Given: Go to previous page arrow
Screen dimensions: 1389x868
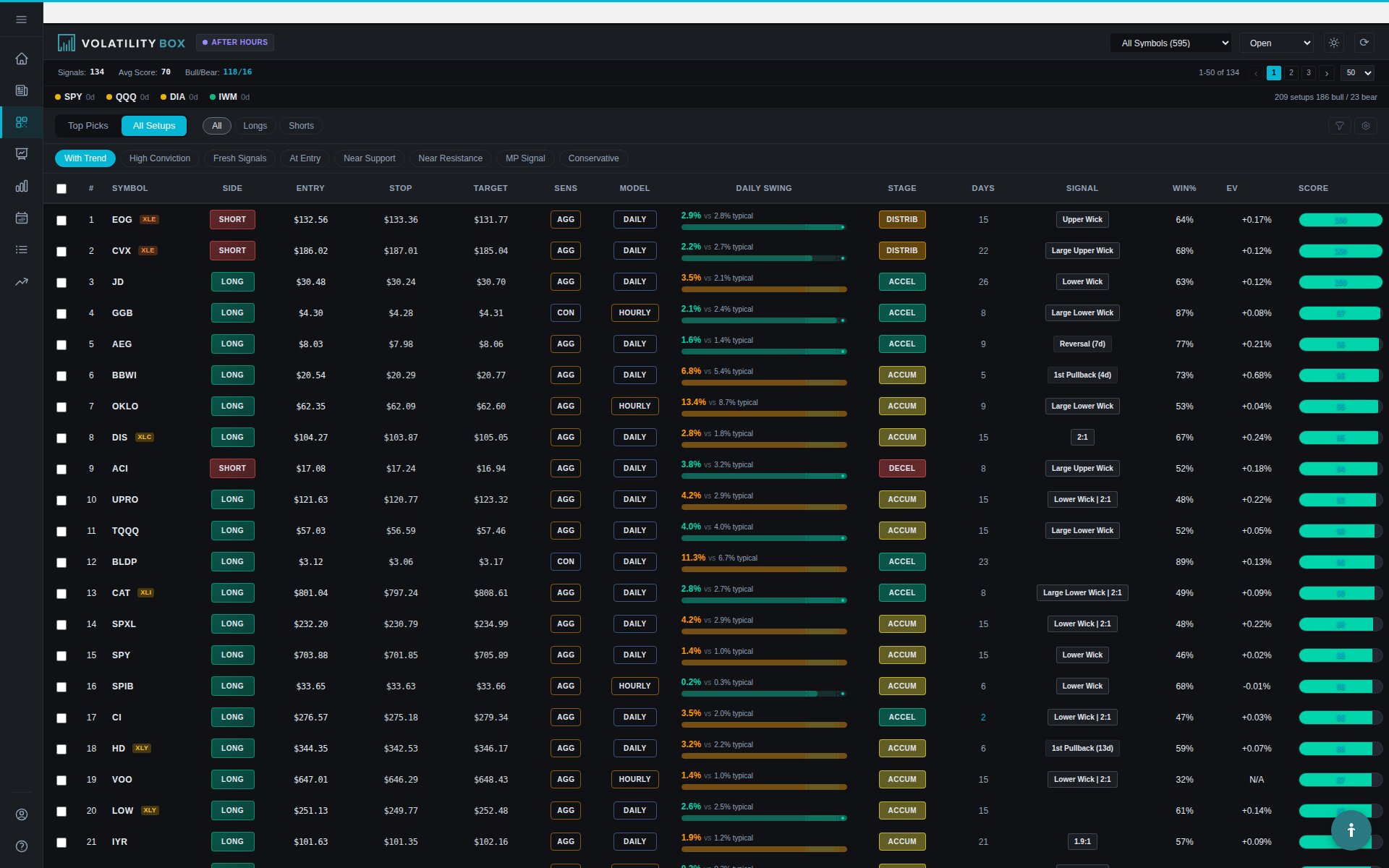Looking at the screenshot, I should pyautogui.click(x=1256, y=73).
